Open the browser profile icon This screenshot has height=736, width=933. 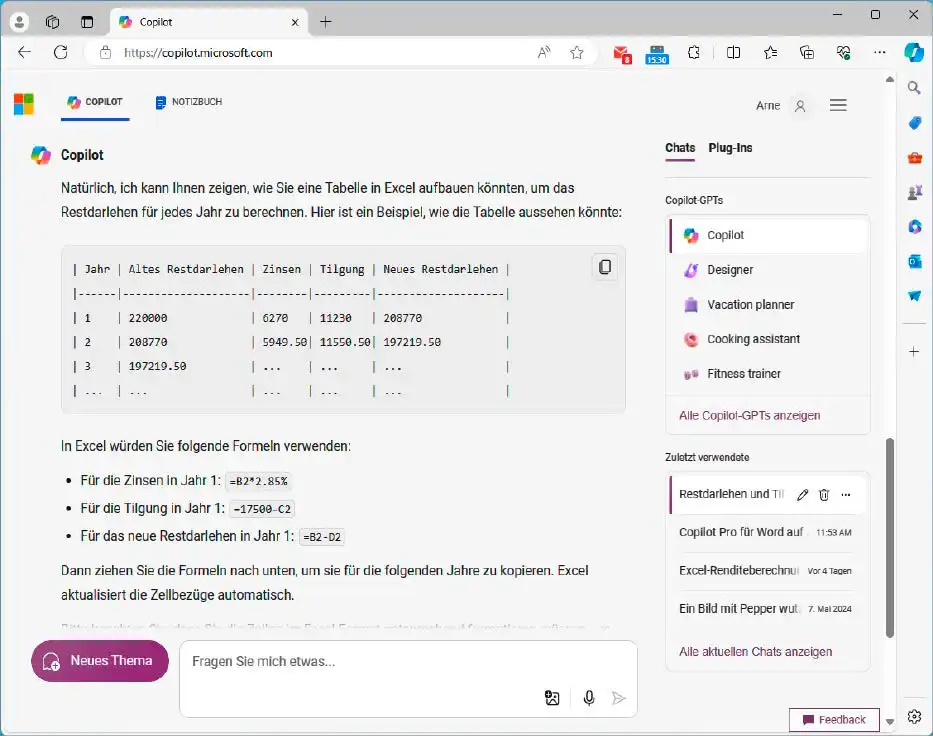[20, 22]
